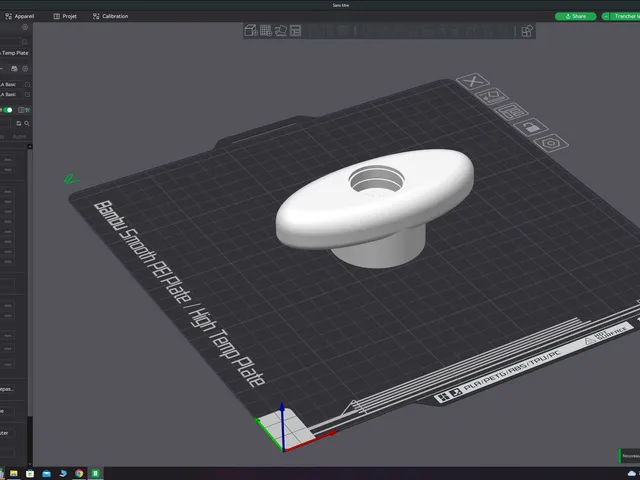Open the plate settings hexagon icon
This screenshot has width=640, height=480.
551,143
